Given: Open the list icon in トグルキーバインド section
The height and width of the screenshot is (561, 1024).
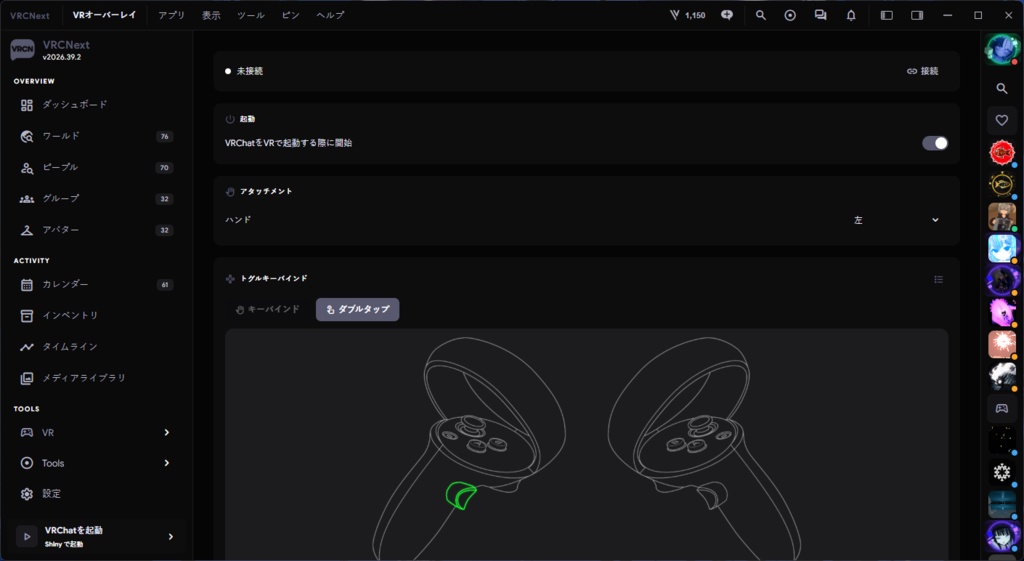Looking at the screenshot, I should [938, 280].
